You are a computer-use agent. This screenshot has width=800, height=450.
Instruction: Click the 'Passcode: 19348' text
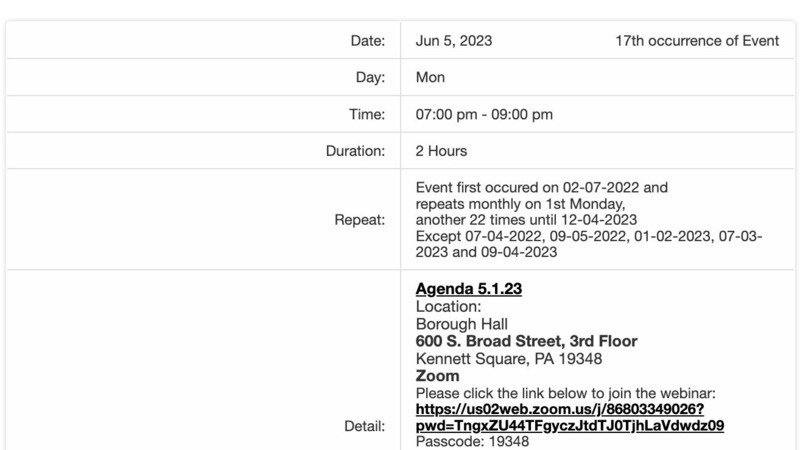pyautogui.click(x=472, y=441)
